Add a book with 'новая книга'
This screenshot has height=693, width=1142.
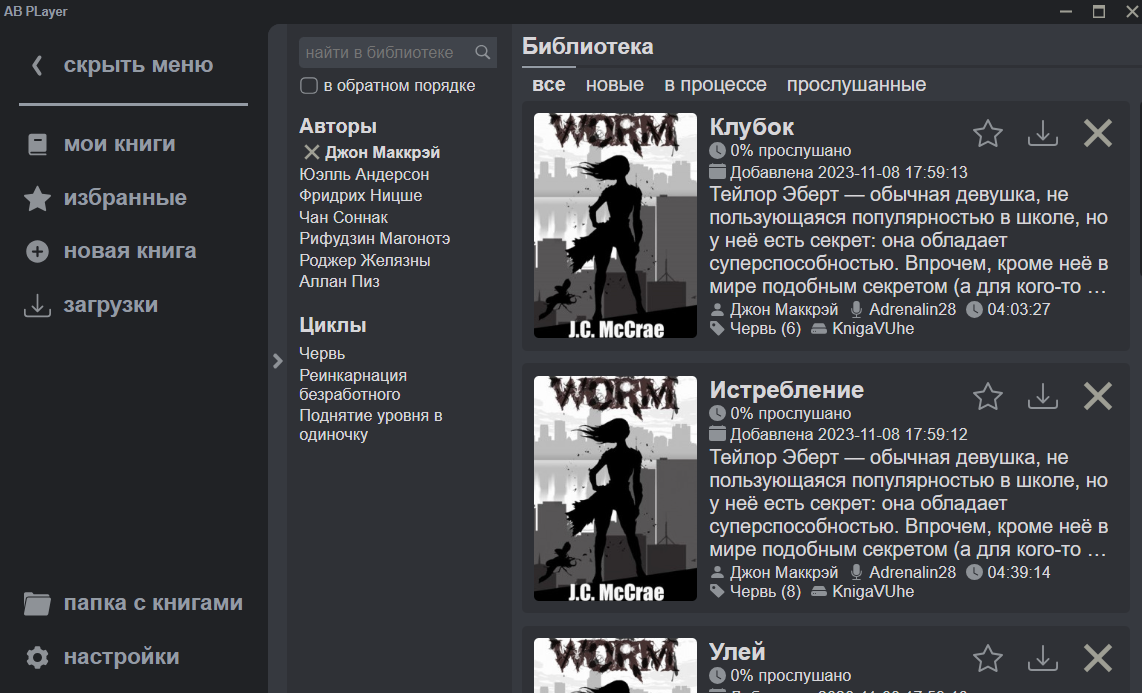click(130, 251)
